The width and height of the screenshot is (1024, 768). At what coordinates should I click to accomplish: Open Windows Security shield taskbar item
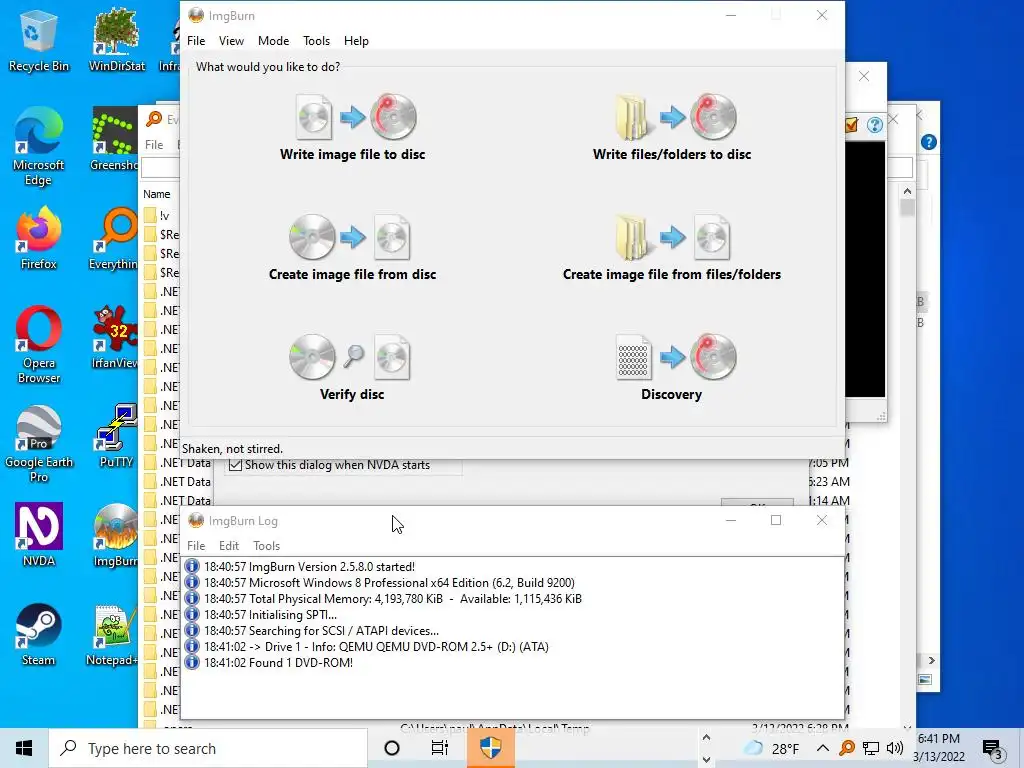click(490, 748)
